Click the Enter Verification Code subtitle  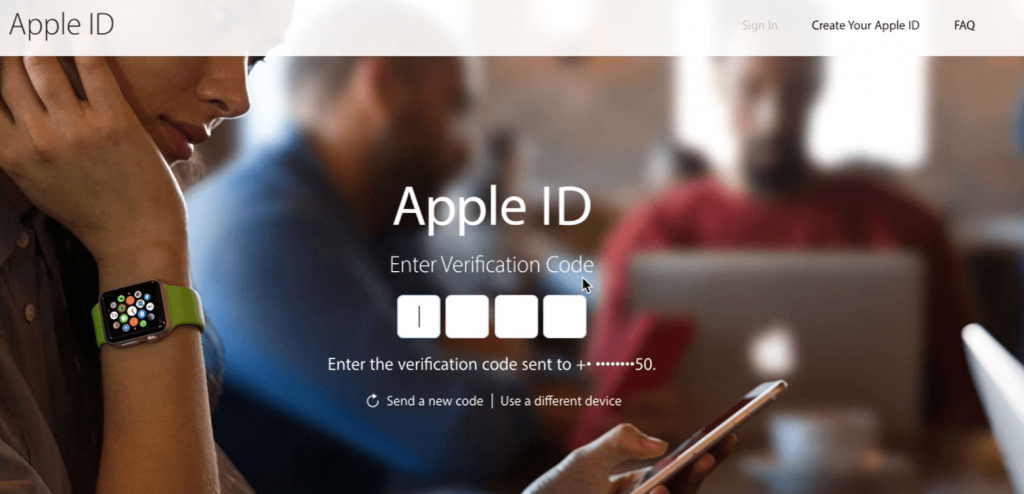[491, 265]
